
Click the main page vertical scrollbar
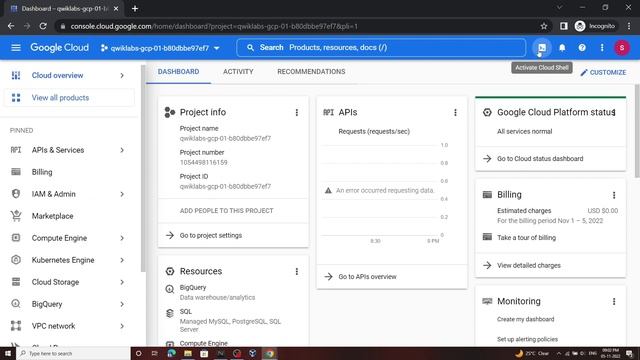(637, 131)
